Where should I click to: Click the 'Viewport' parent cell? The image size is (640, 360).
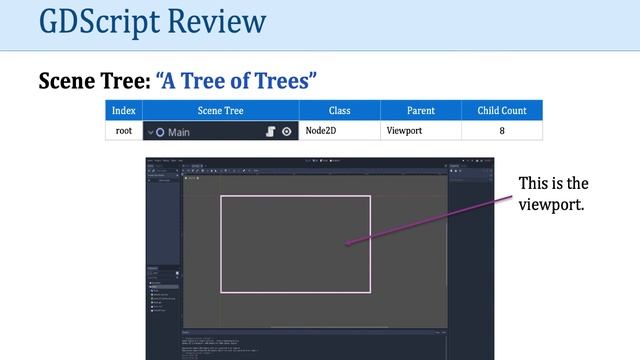pyautogui.click(x=421, y=131)
